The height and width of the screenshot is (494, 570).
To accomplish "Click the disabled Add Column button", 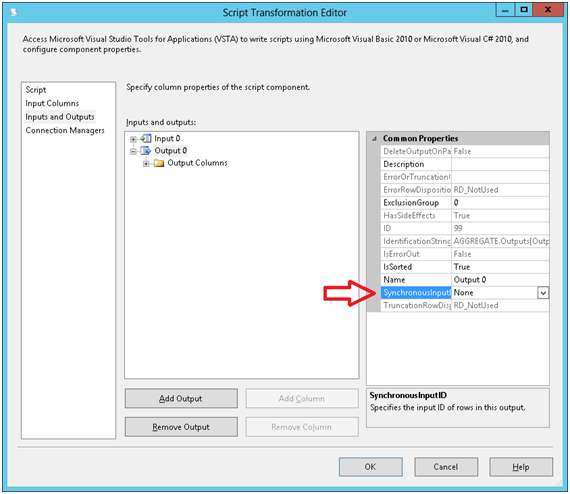I will pyautogui.click(x=302, y=398).
